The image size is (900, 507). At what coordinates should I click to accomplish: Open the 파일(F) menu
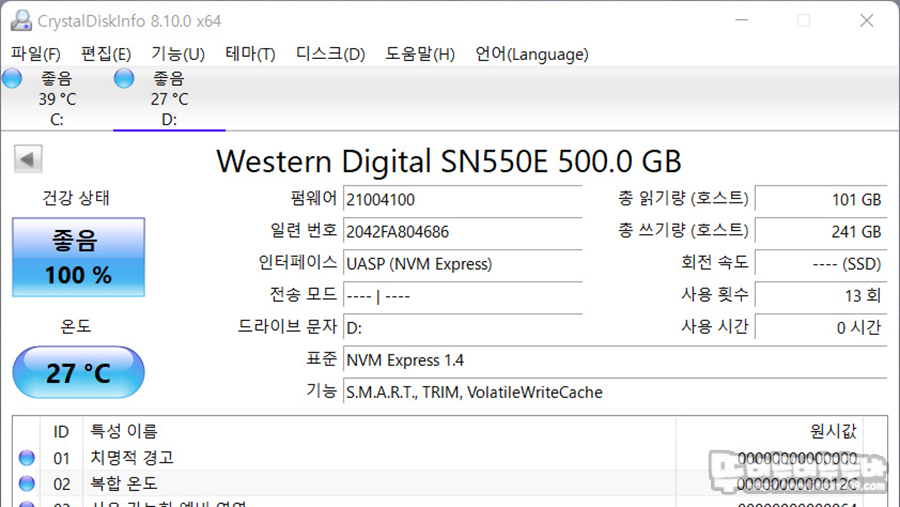click(36, 54)
